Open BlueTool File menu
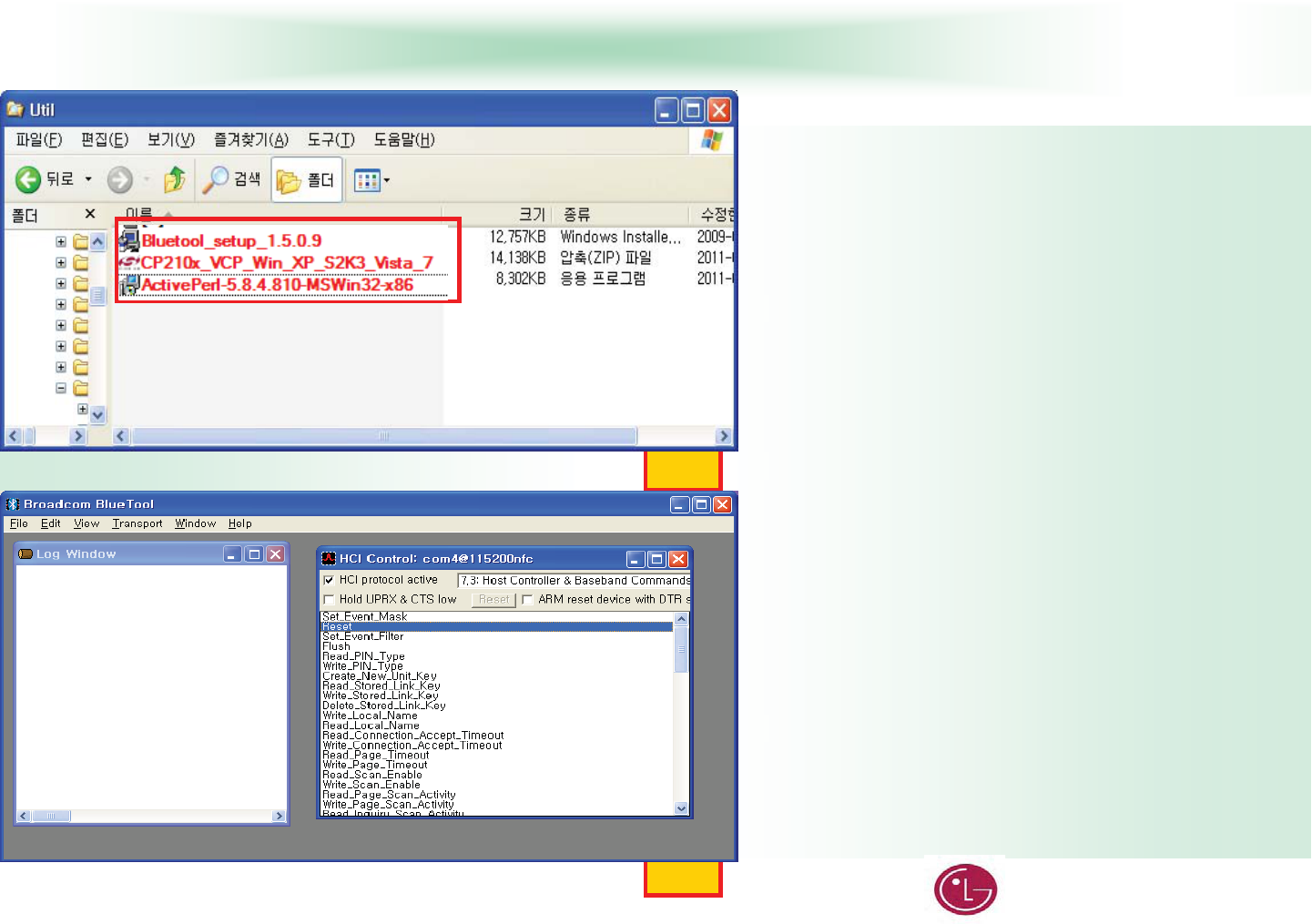The height and width of the screenshot is (924, 1312). pyautogui.click(x=19, y=523)
